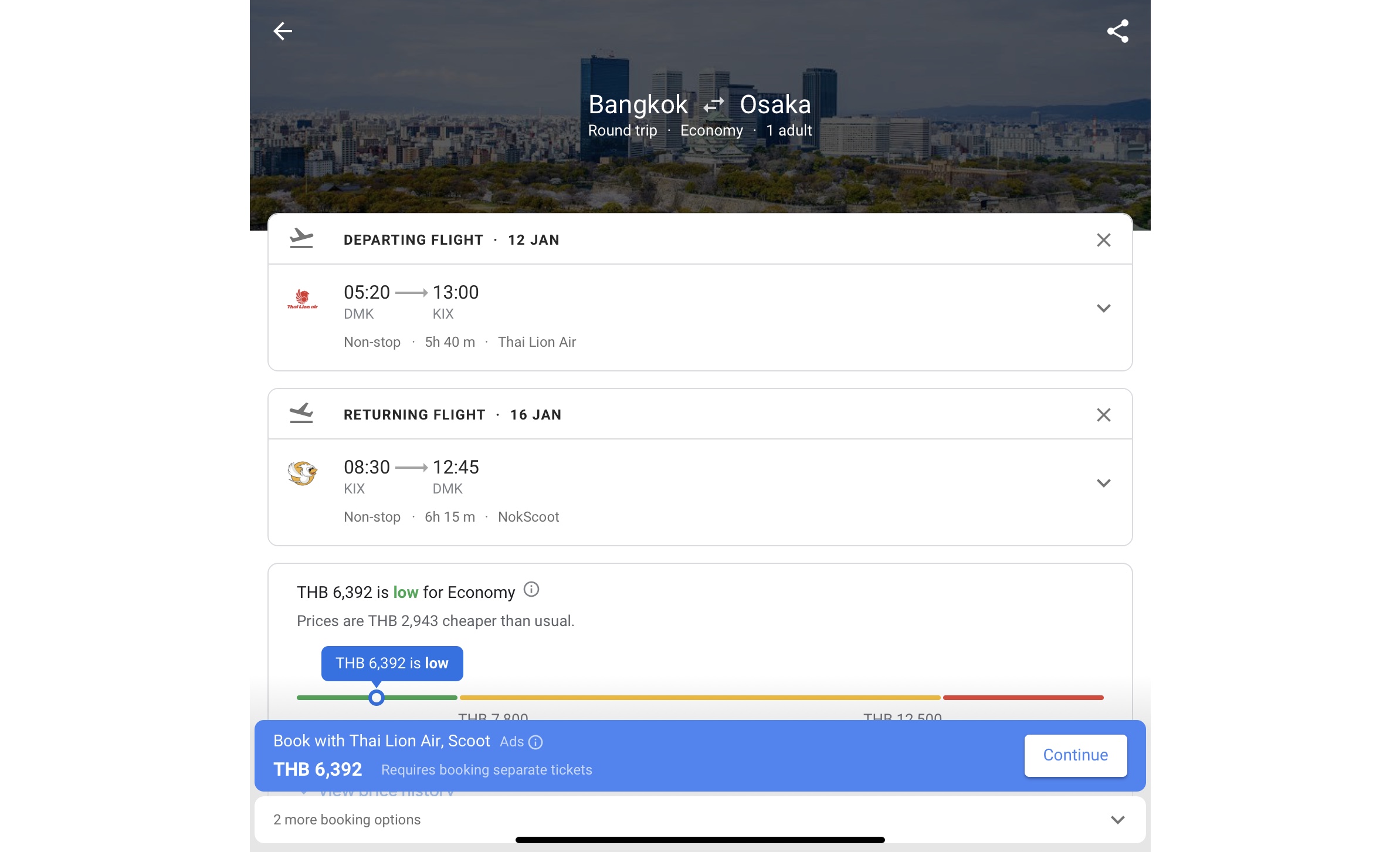This screenshot has height=852, width=1400.
Task: Click the 08:30 return departure time
Action: (x=367, y=467)
